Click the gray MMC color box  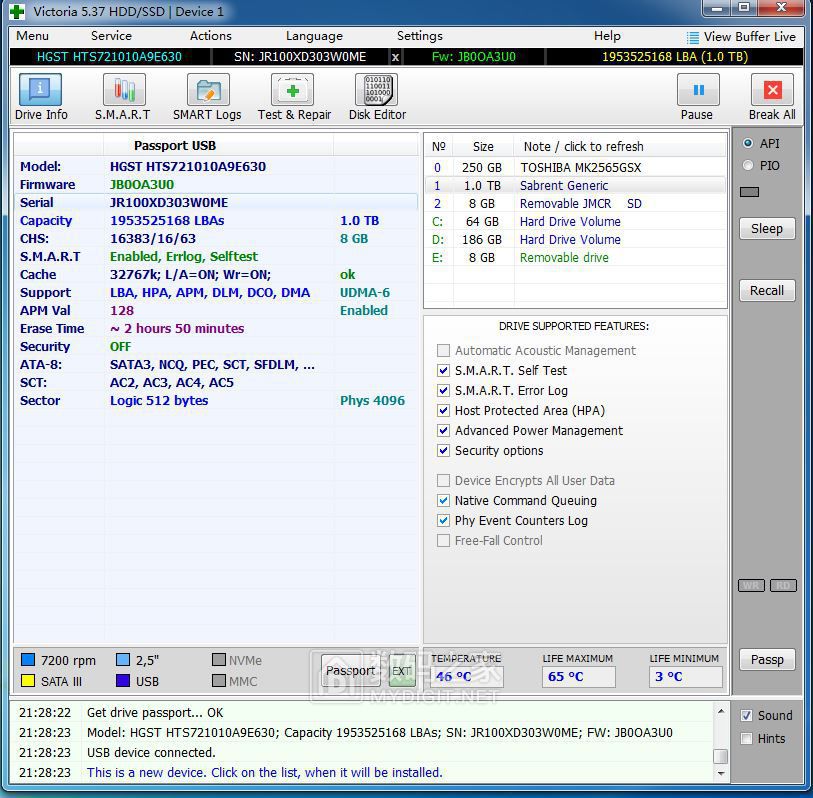pos(219,680)
